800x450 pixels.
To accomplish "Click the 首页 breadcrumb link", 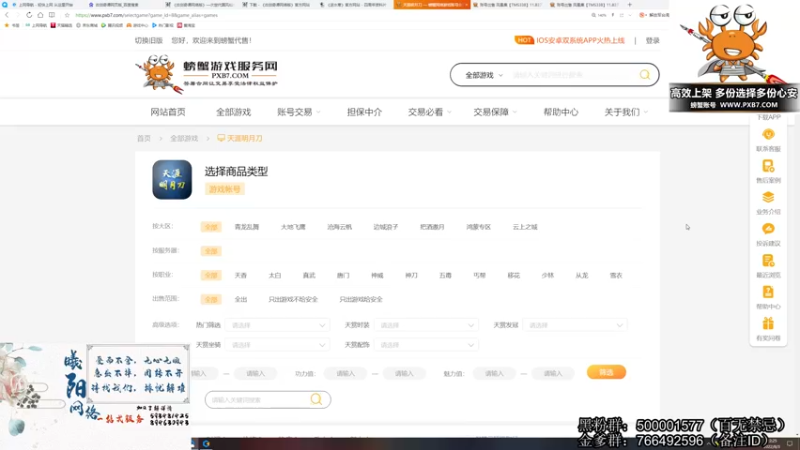I will pos(144,138).
